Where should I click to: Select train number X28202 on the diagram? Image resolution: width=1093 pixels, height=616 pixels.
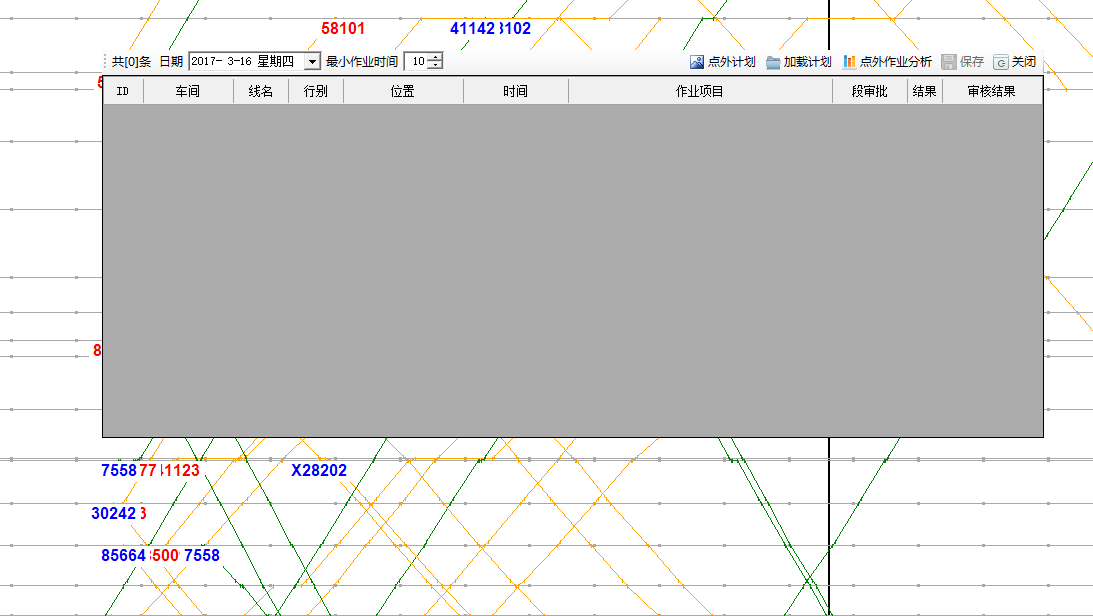point(319,470)
